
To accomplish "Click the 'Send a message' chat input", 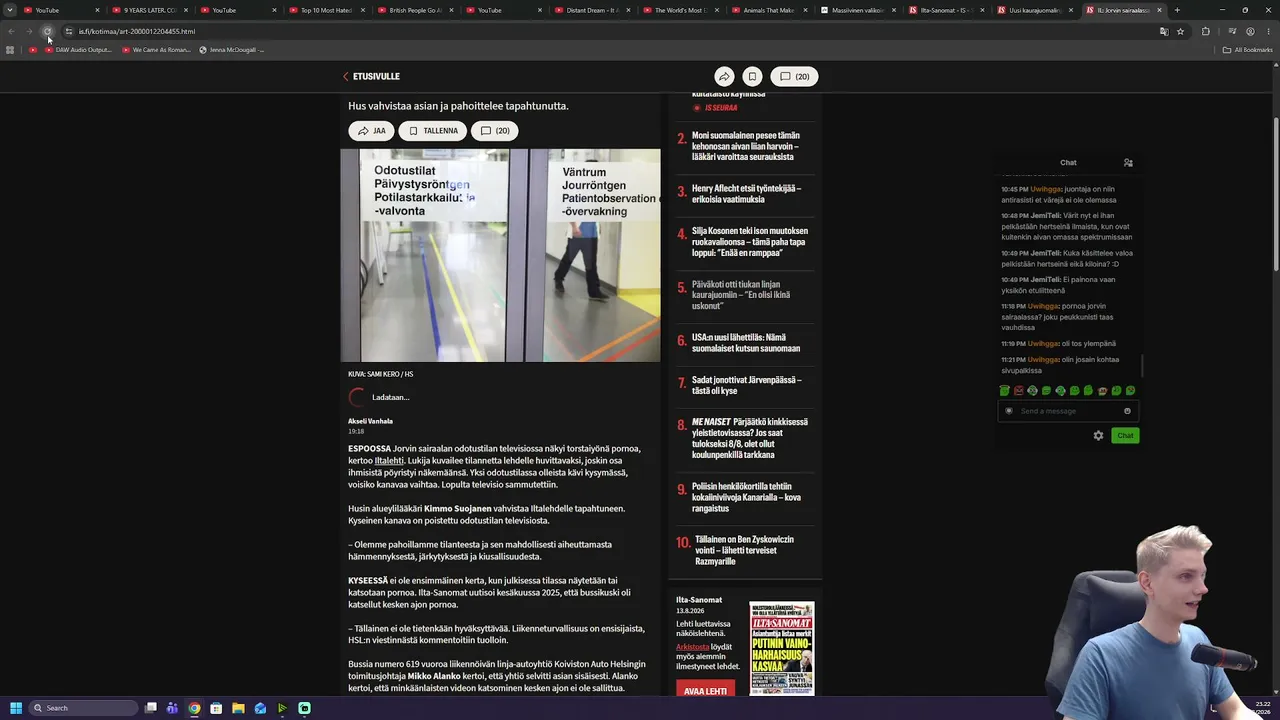I will (1068, 411).
